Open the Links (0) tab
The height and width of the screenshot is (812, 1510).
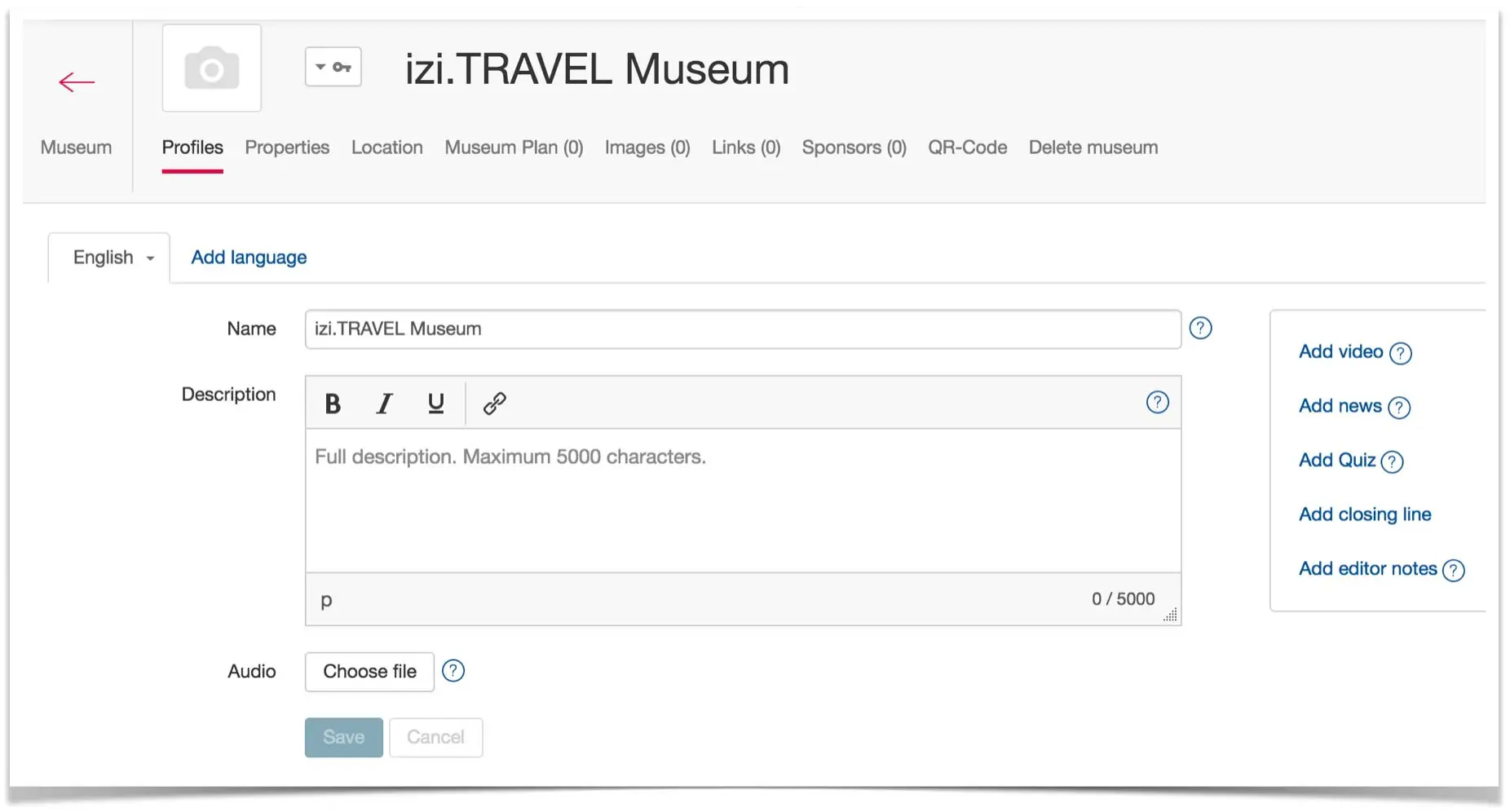point(746,148)
